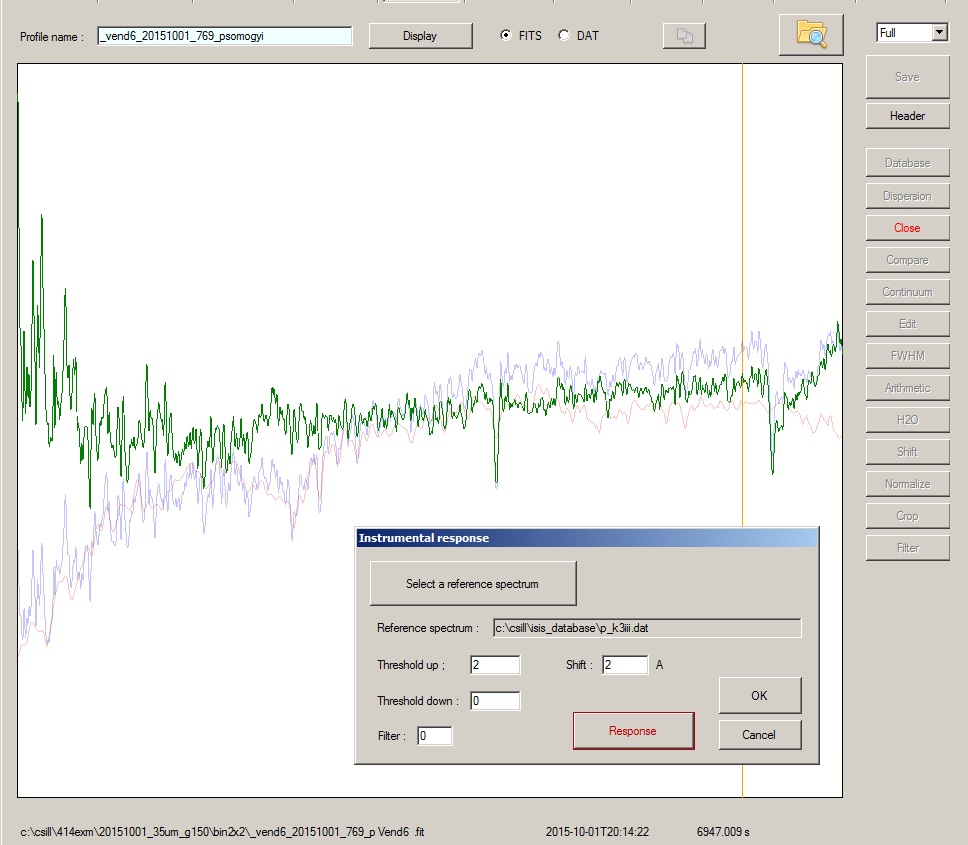The height and width of the screenshot is (845, 968).
Task: Select the DAT radio button
Action: pos(563,35)
